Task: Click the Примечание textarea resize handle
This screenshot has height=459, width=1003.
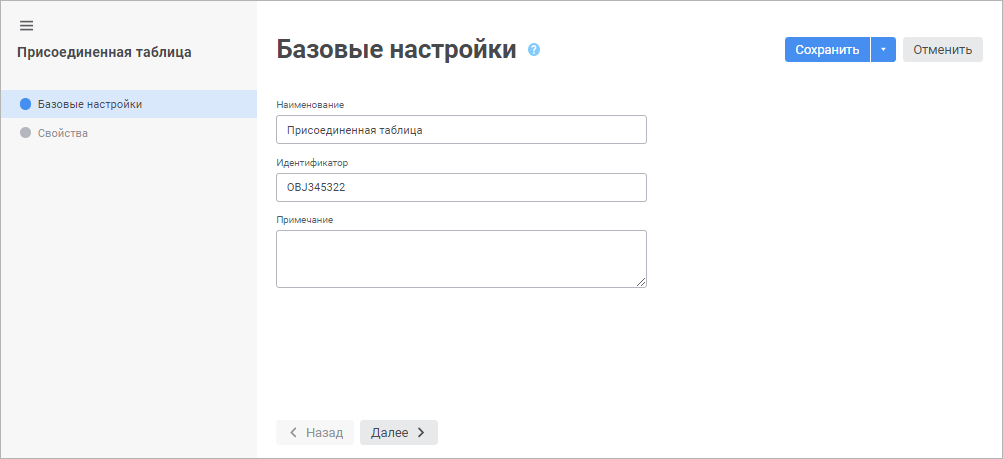Action: 641,282
